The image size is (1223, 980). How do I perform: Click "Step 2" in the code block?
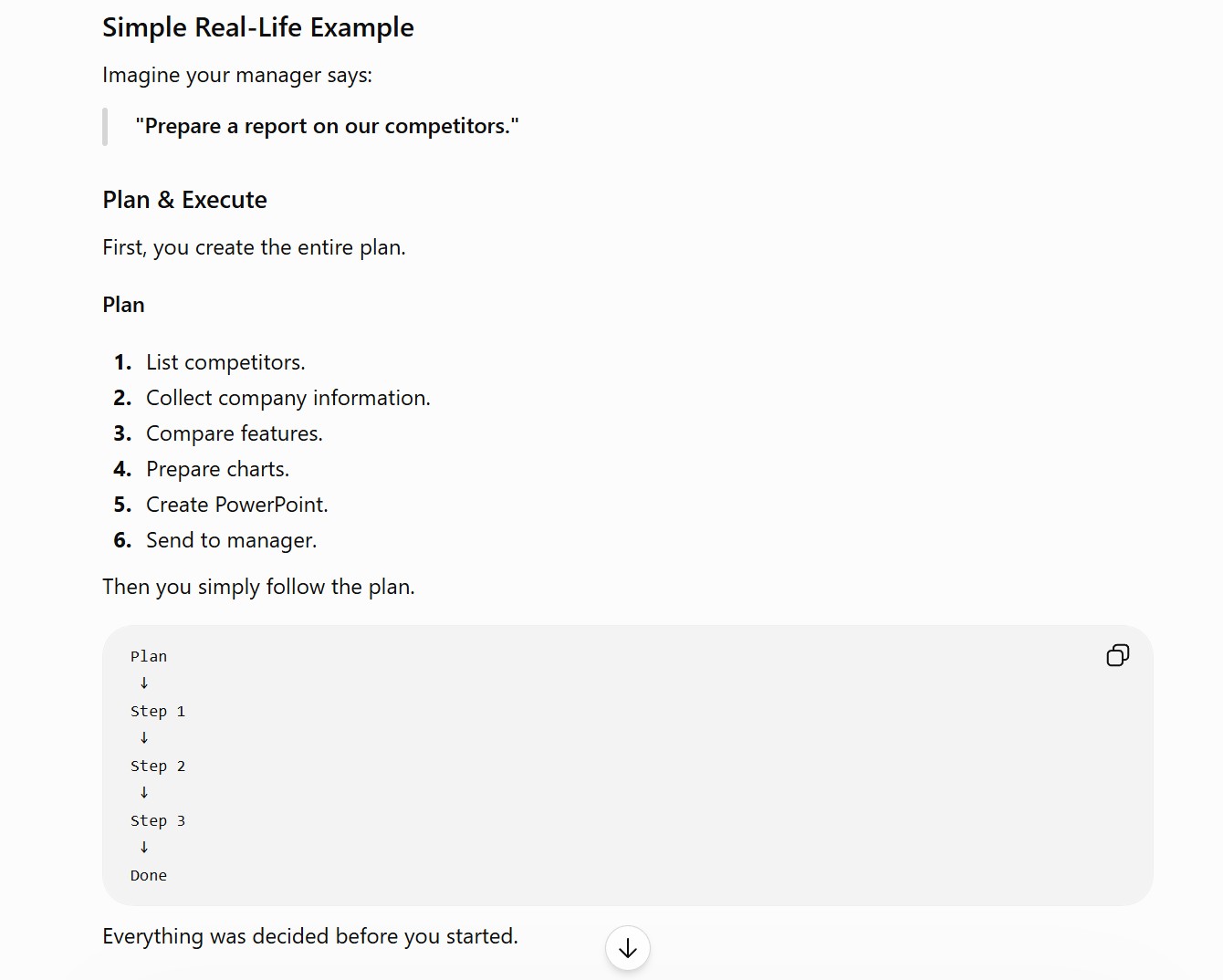point(158,766)
